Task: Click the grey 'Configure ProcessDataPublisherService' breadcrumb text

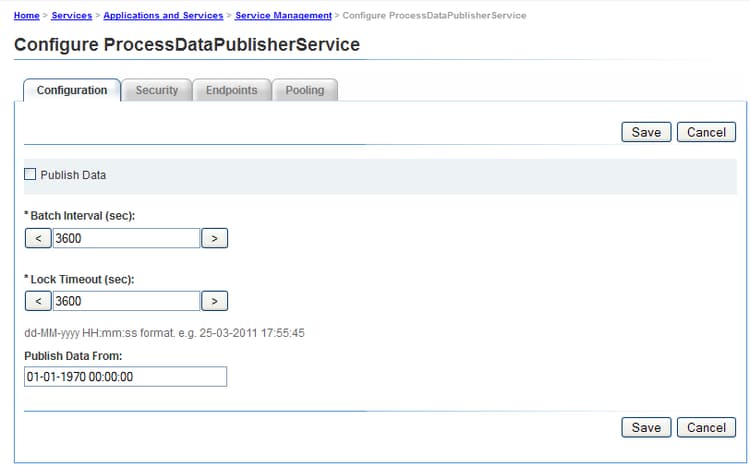Action: [x=434, y=15]
